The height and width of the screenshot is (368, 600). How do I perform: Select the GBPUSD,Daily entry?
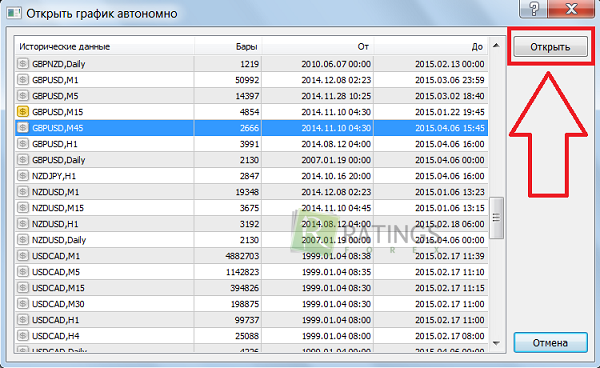pyautogui.click(x=251, y=160)
